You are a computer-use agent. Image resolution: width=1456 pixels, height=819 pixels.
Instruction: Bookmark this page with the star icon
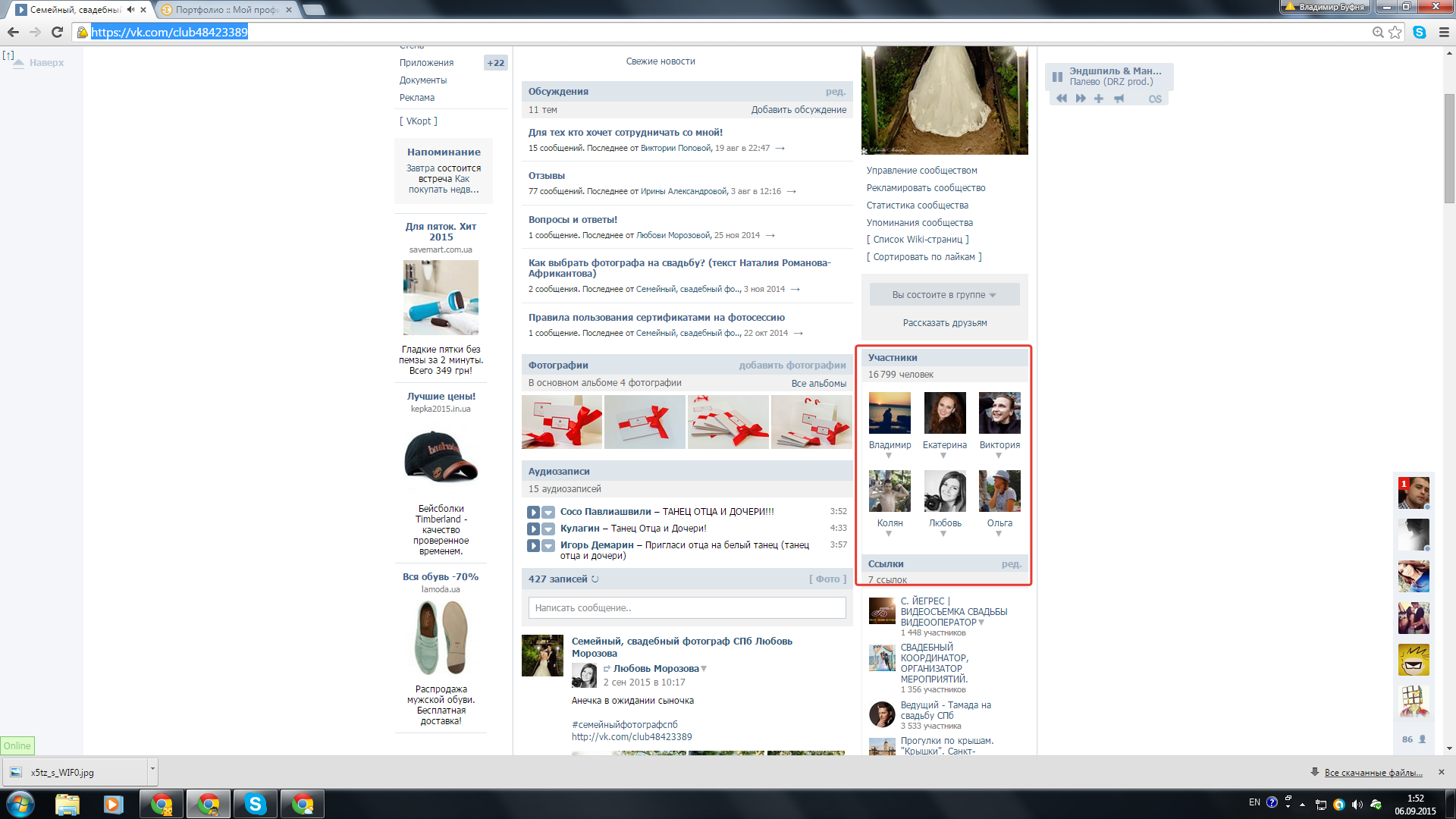[x=1395, y=32]
